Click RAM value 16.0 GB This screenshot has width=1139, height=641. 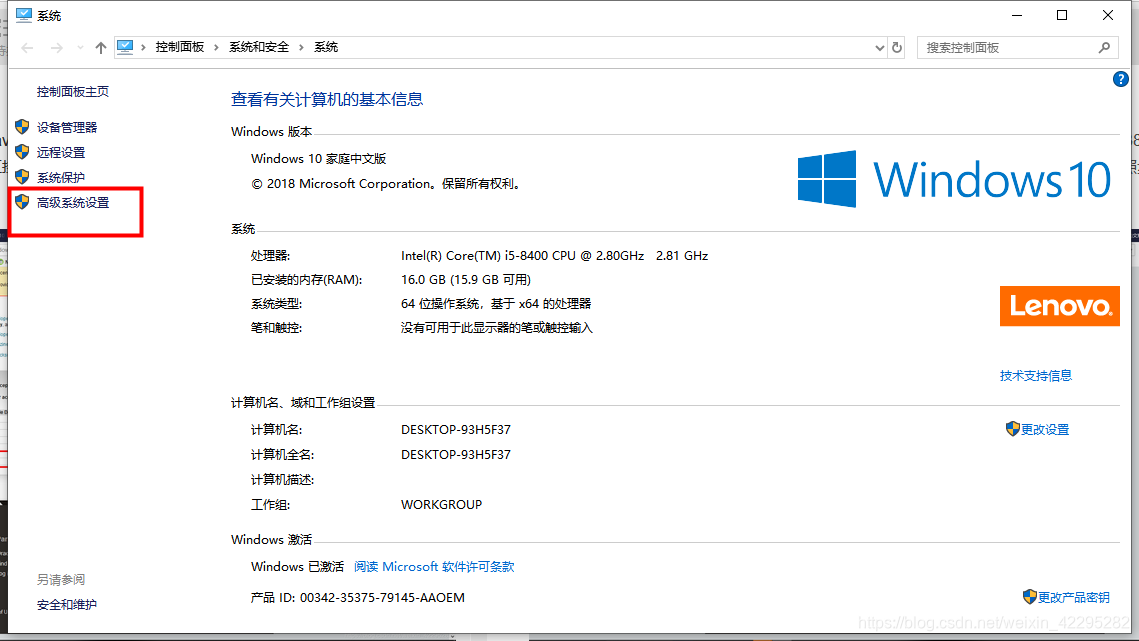pos(466,280)
